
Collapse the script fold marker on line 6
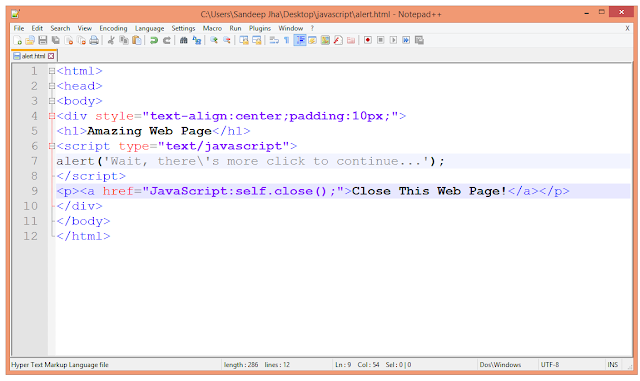pyautogui.click(x=52, y=146)
